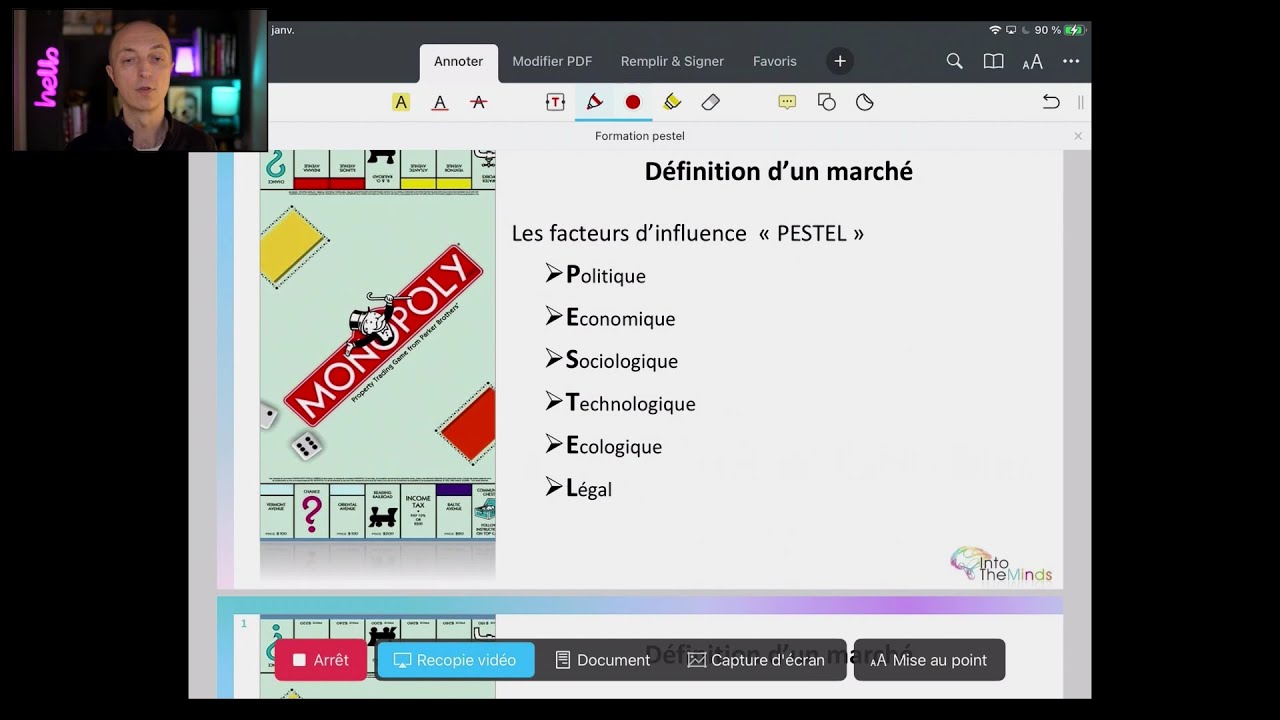This screenshot has height=720, width=1280.
Task: Choose Capture d'écran option
Action: [756, 660]
